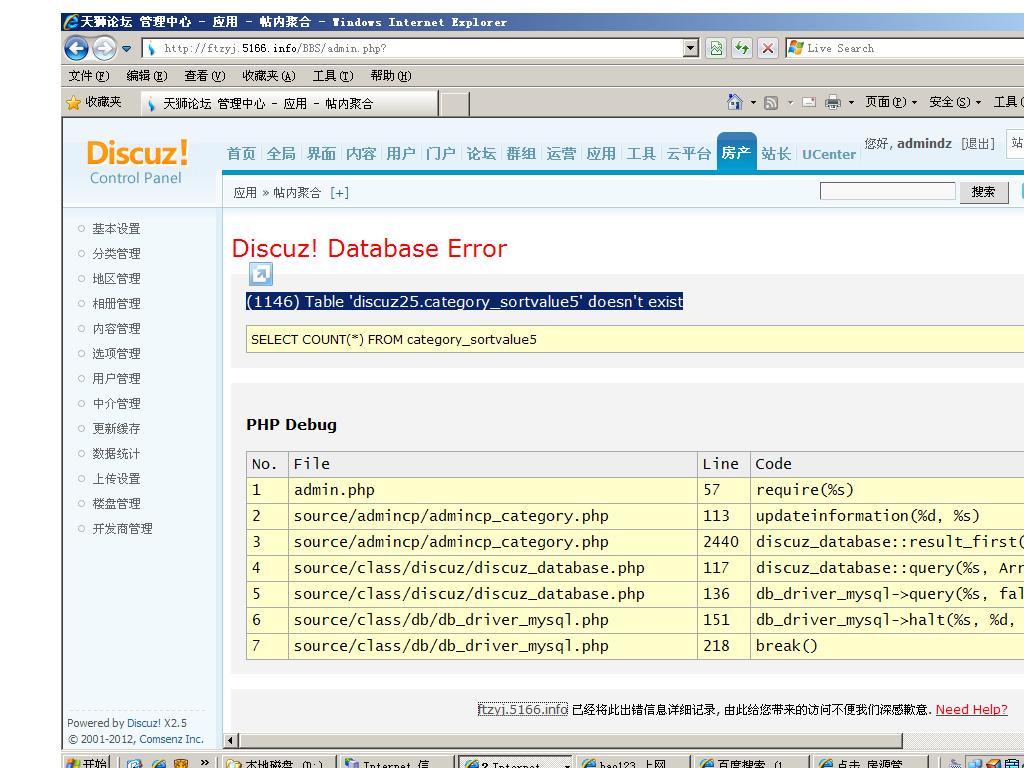The image size is (1024, 768).
Task: Click the horizontal scrollbar left arrow
Action: [x=231, y=741]
